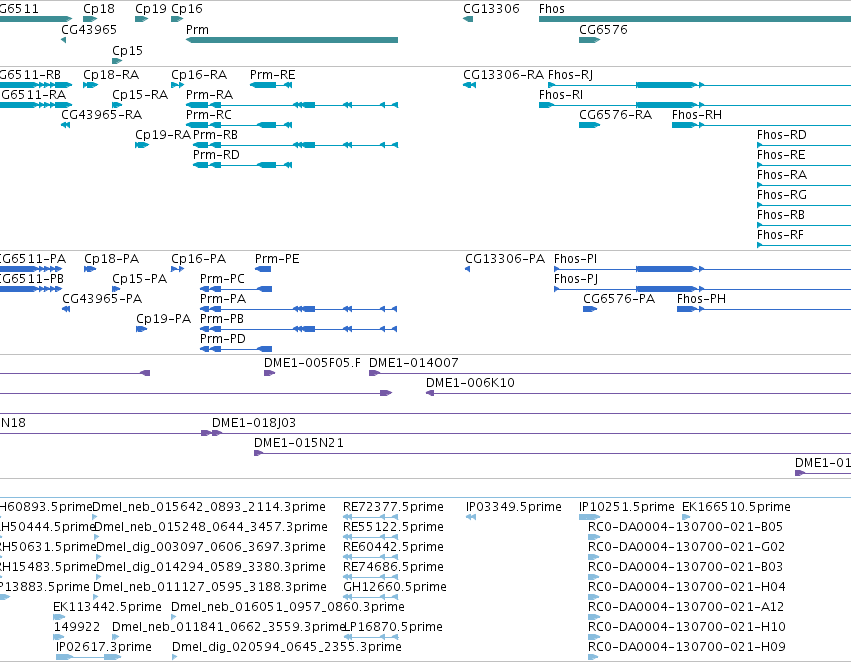Select the CG6576-RA transcript glyph
This screenshot has width=851, height=662.
(589, 125)
